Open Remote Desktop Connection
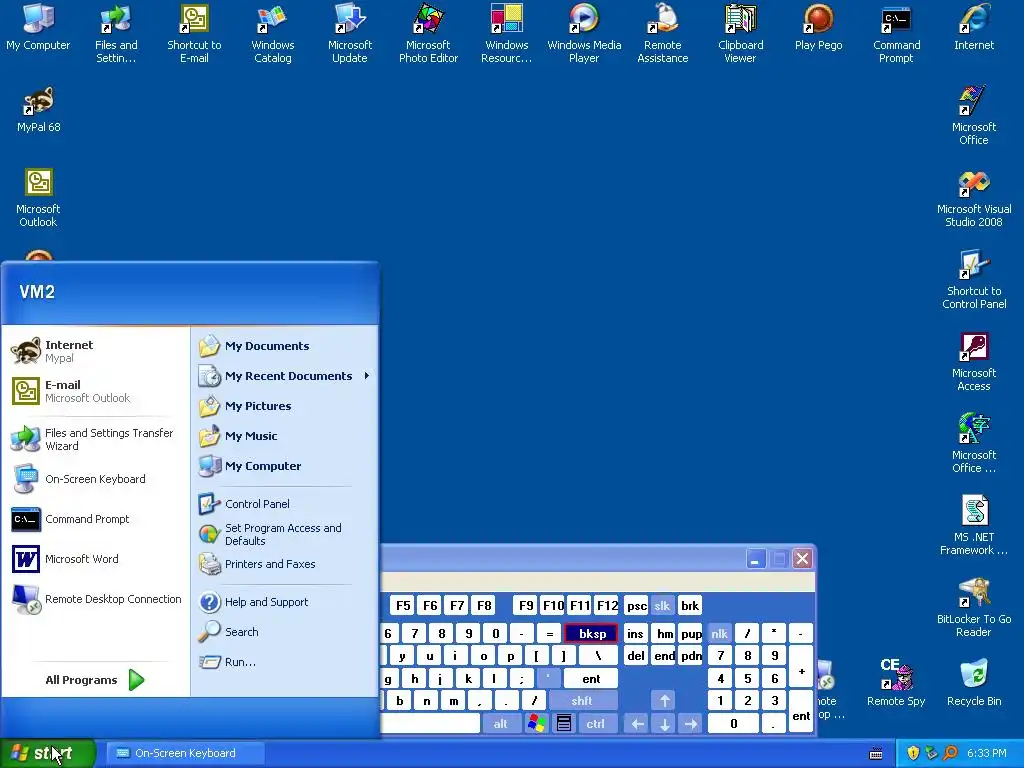1024x768 pixels. tap(95, 599)
